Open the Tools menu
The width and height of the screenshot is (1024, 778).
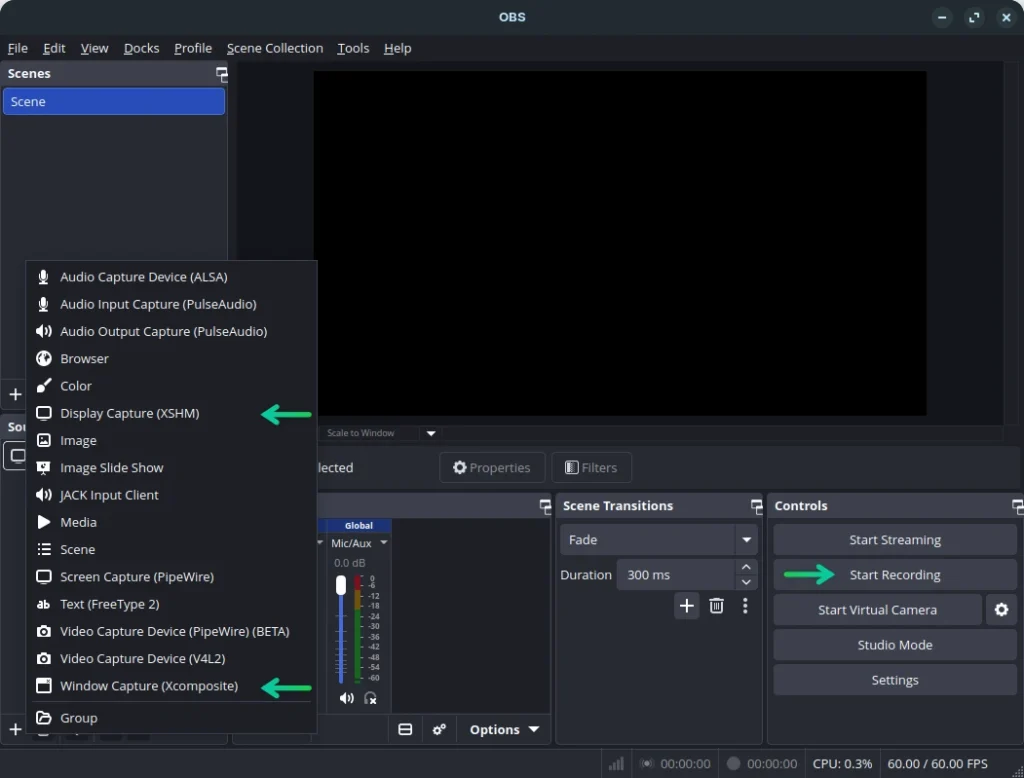click(353, 48)
